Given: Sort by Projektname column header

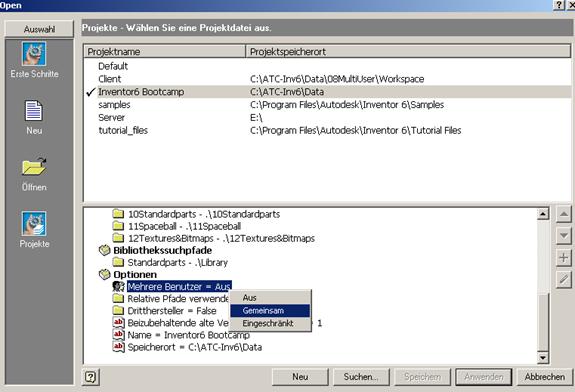Looking at the screenshot, I should [x=165, y=52].
